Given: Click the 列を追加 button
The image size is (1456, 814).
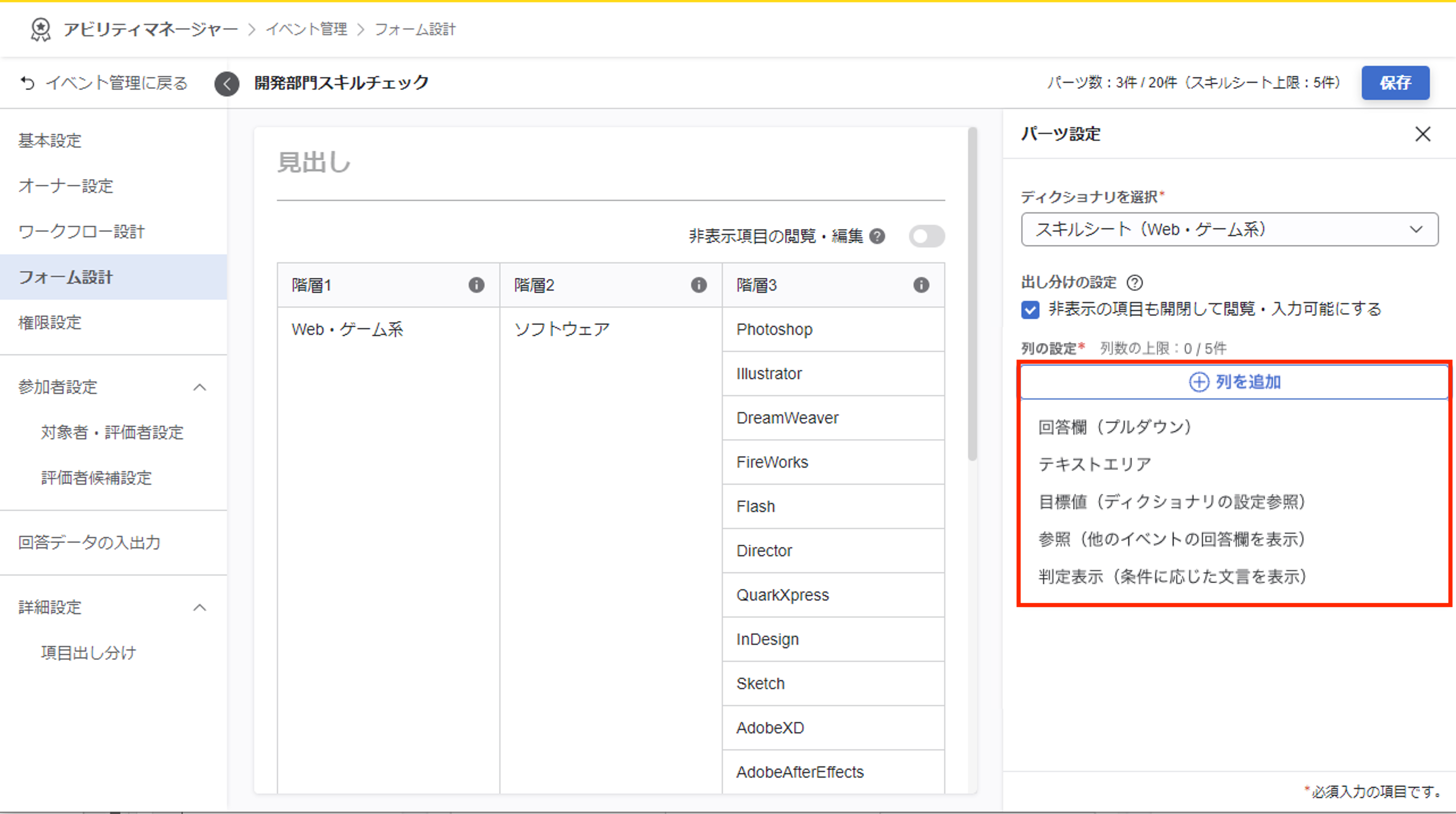Looking at the screenshot, I should coord(1234,382).
